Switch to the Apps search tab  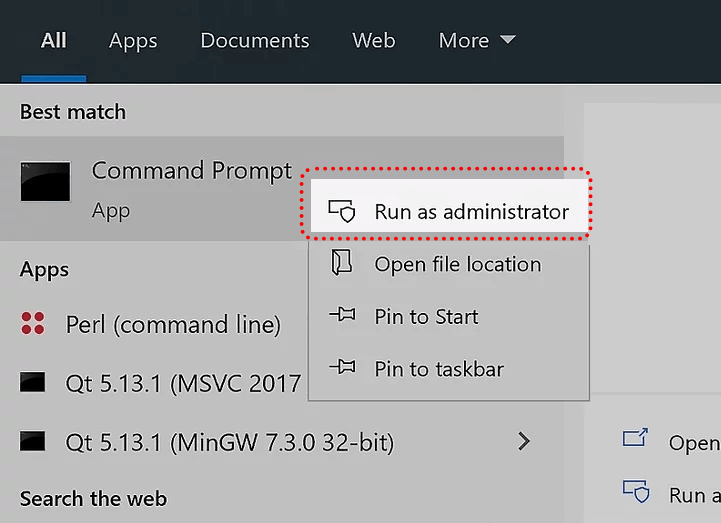pos(133,41)
